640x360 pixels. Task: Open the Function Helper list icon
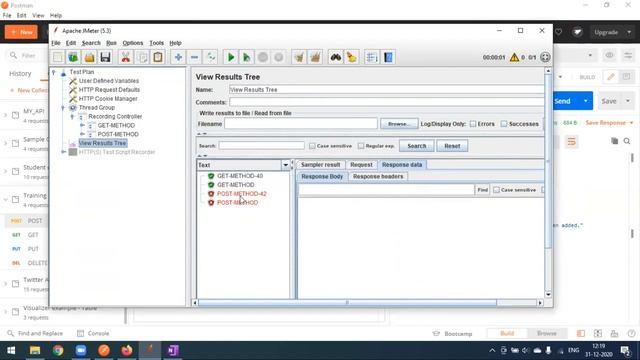point(372,57)
